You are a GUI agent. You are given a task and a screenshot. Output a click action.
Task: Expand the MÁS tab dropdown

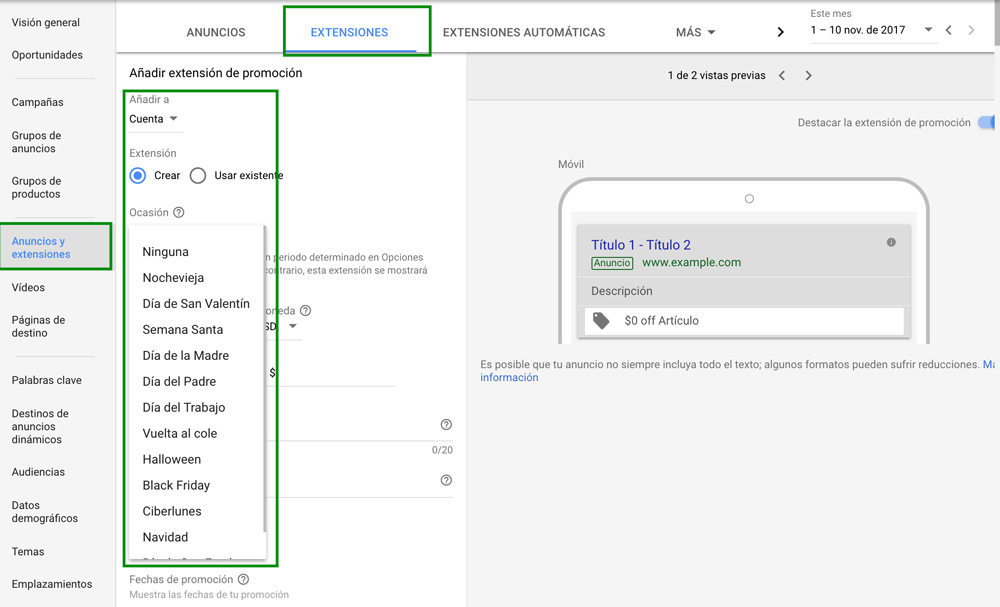click(696, 32)
